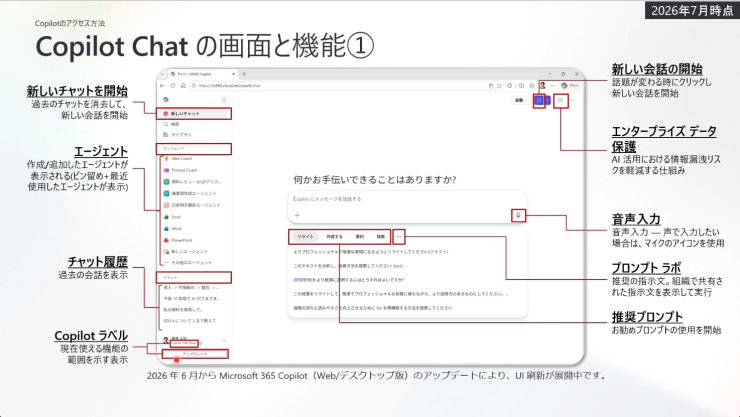Click the user avatar at sidebar bottom
Screen dimensions: 740x417
(166, 340)
